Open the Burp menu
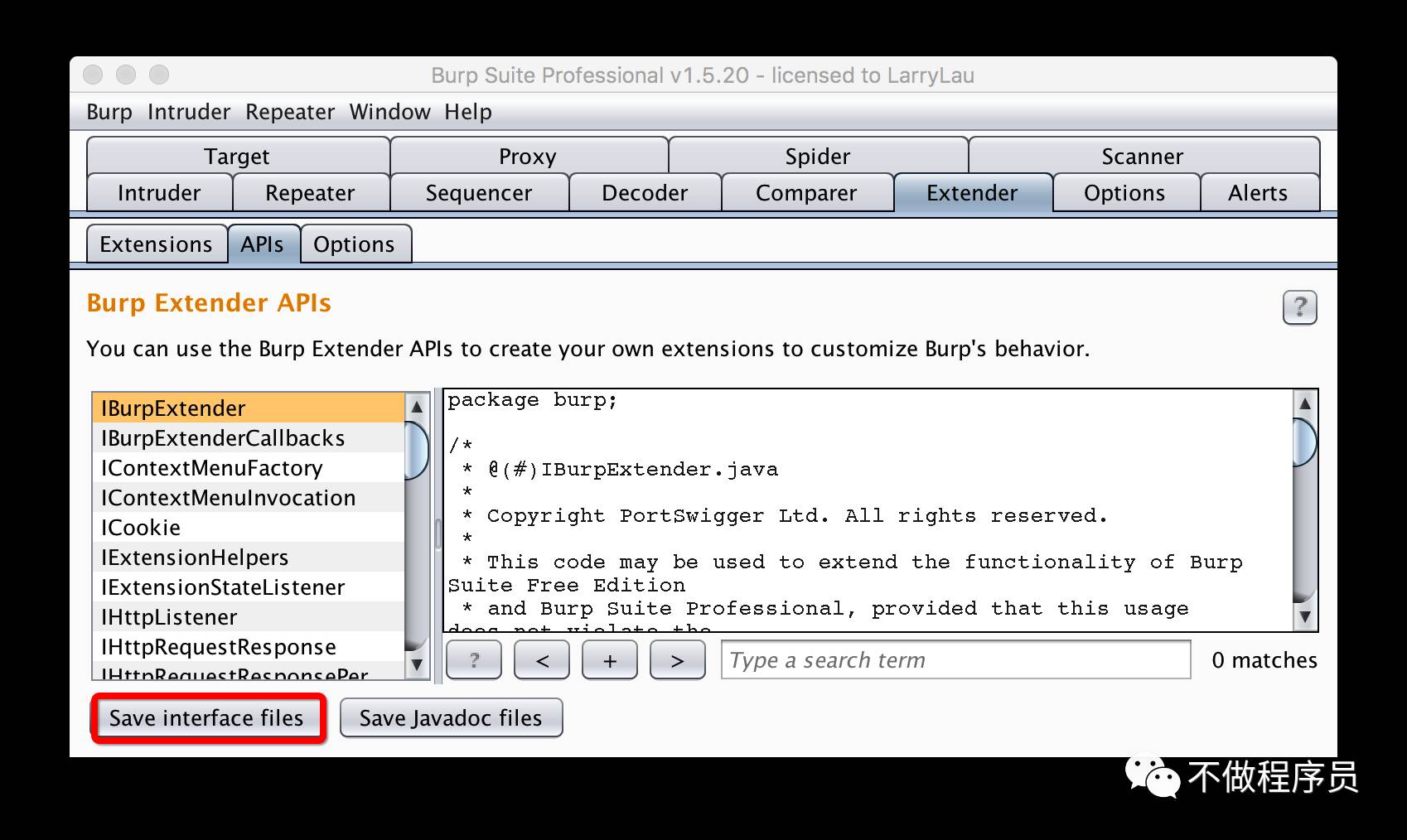The height and width of the screenshot is (840, 1407). pos(109,112)
